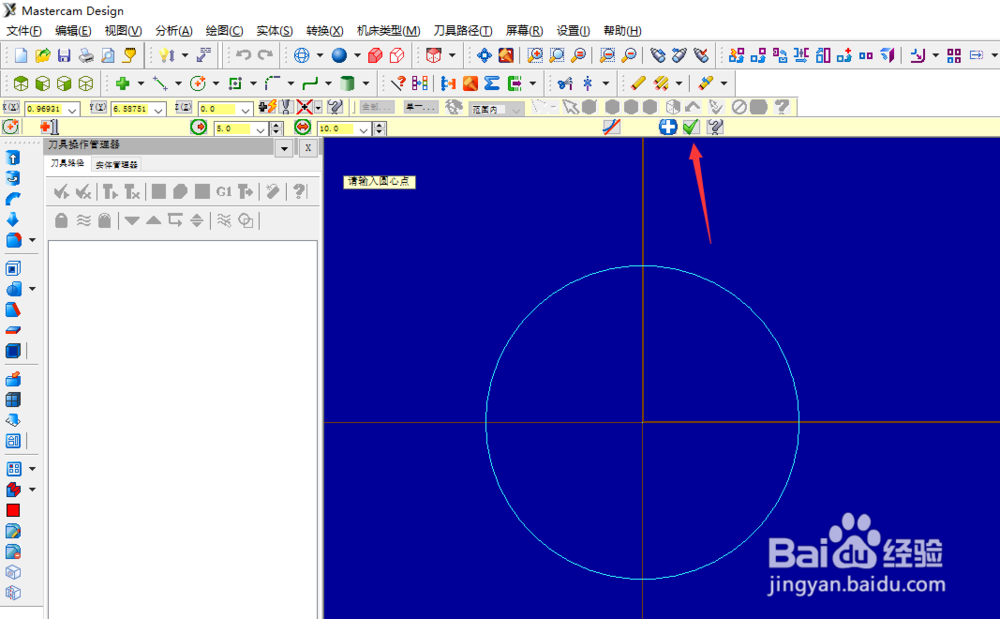Fit the geometry to the screen
The width and height of the screenshot is (1000, 619).
point(484,55)
